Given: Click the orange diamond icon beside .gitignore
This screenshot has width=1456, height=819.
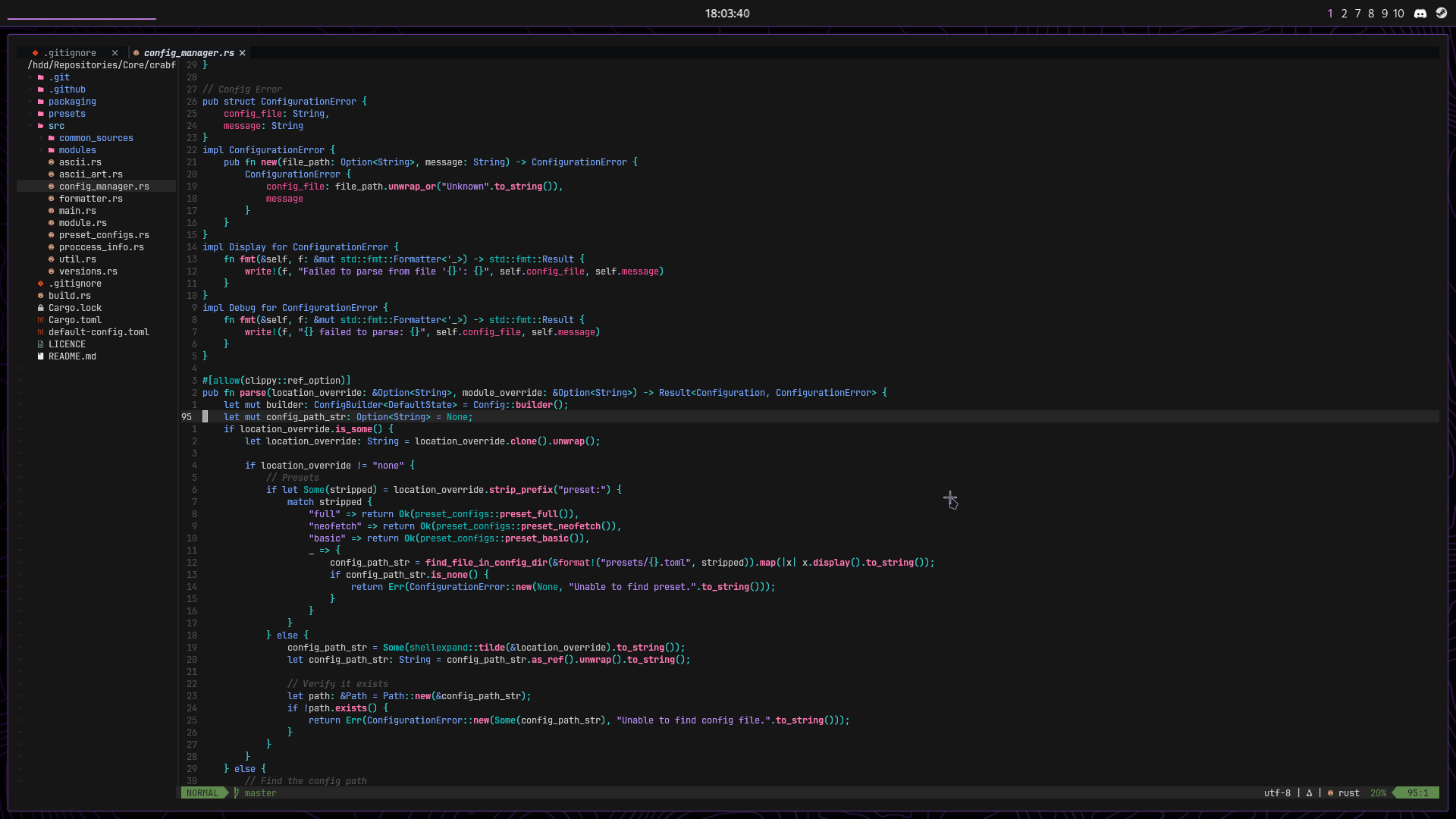Looking at the screenshot, I should pos(40,284).
